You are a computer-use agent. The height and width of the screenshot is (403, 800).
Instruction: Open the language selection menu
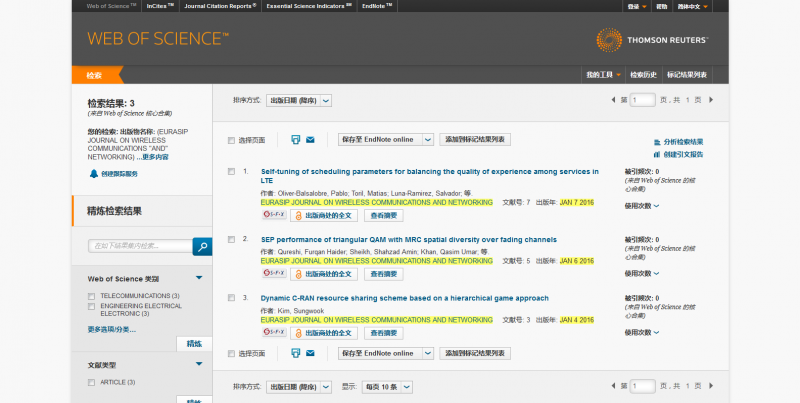point(692,7)
